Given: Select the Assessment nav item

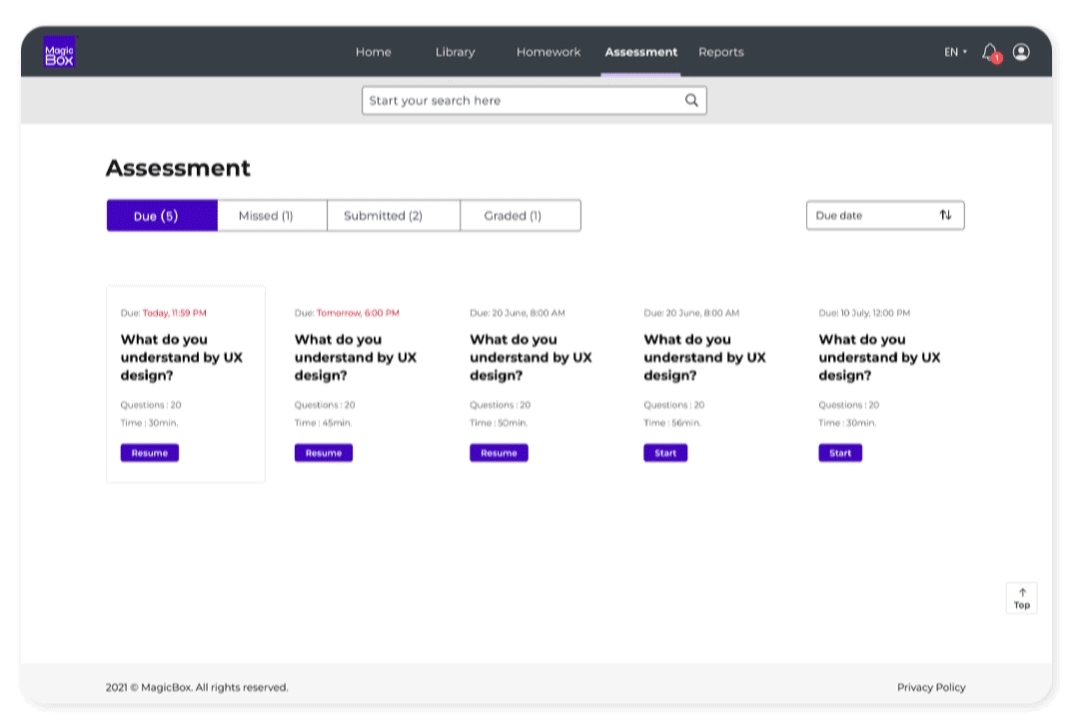Looking at the screenshot, I should pyautogui.click(x=641, y=52).
